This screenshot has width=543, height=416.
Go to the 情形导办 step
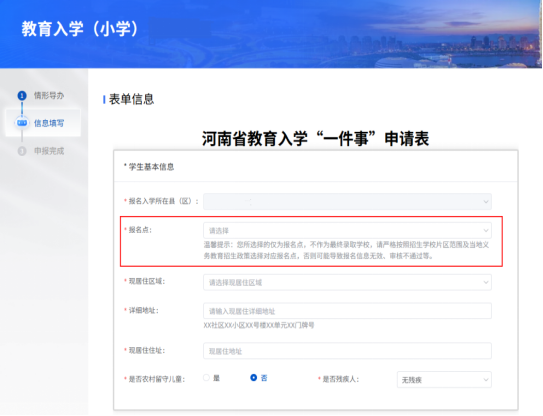click(49, 96)
